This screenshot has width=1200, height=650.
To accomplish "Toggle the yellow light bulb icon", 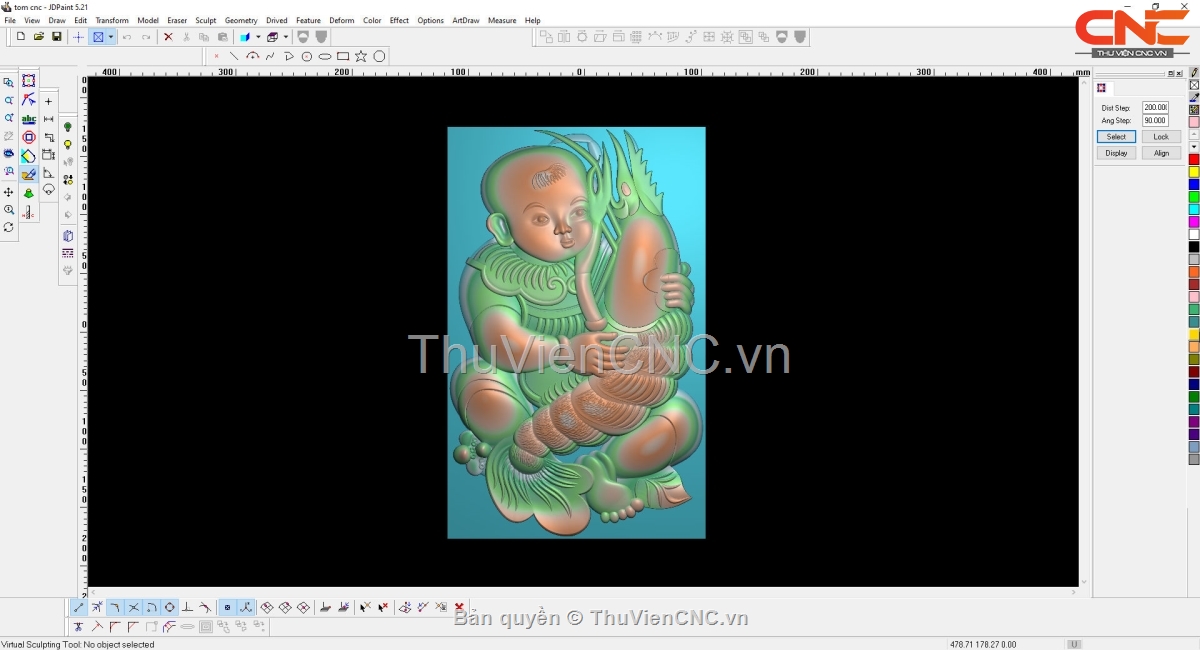I will tap(68, 144).
